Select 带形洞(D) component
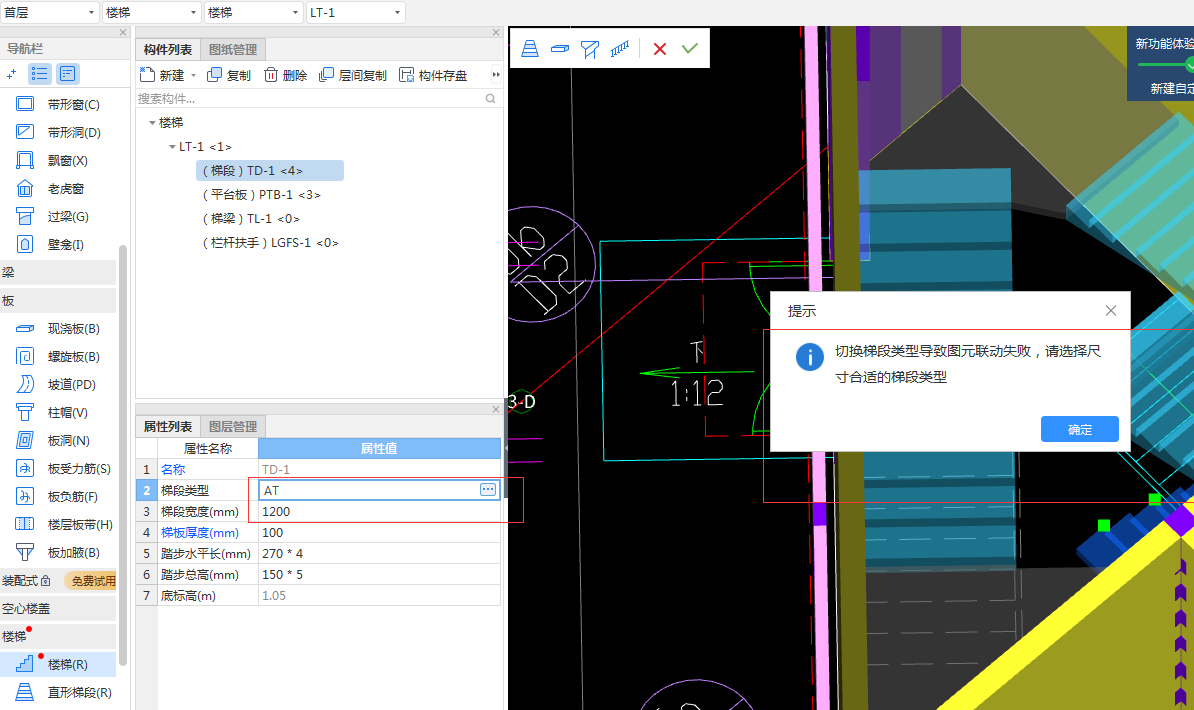The height and width of the screenshot is (710, 1194). click(58, 133)
